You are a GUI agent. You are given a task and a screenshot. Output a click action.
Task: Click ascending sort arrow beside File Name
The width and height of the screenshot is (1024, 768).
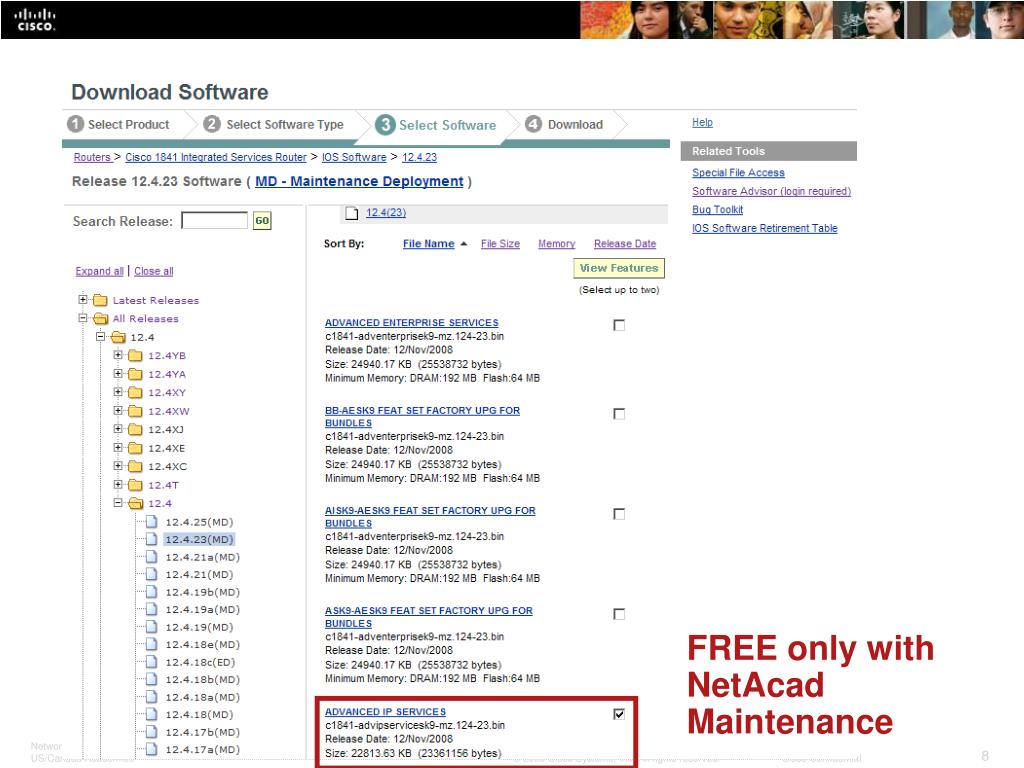(x=464, y=244)
